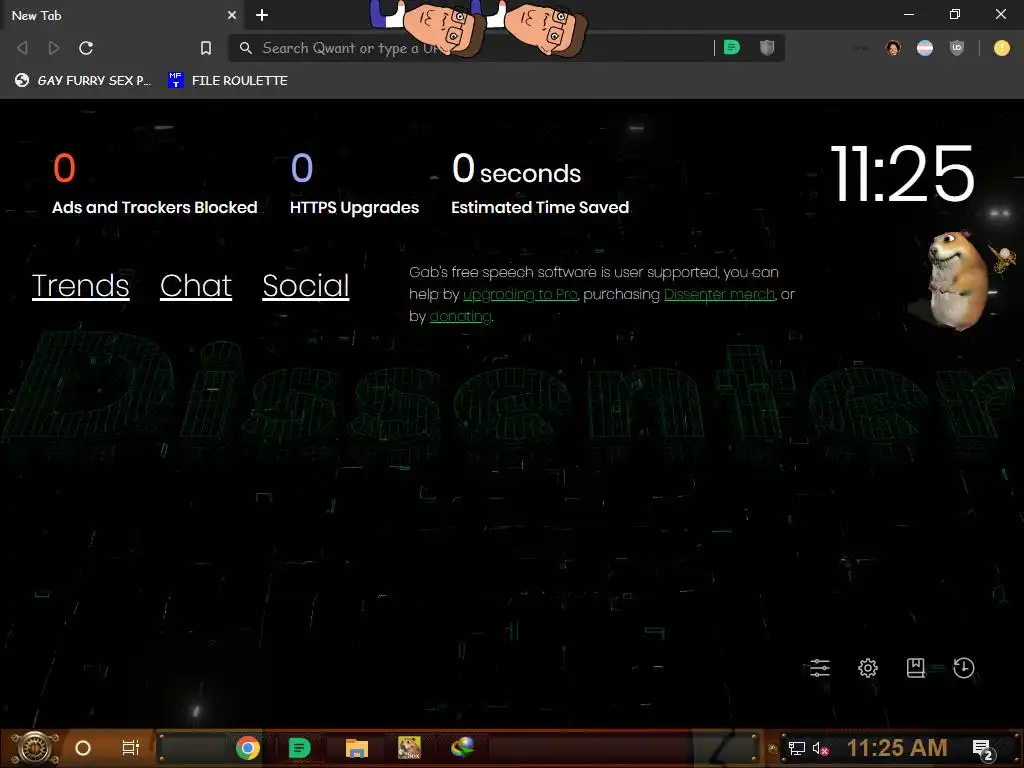Follow the donating link

coord(460,317)
